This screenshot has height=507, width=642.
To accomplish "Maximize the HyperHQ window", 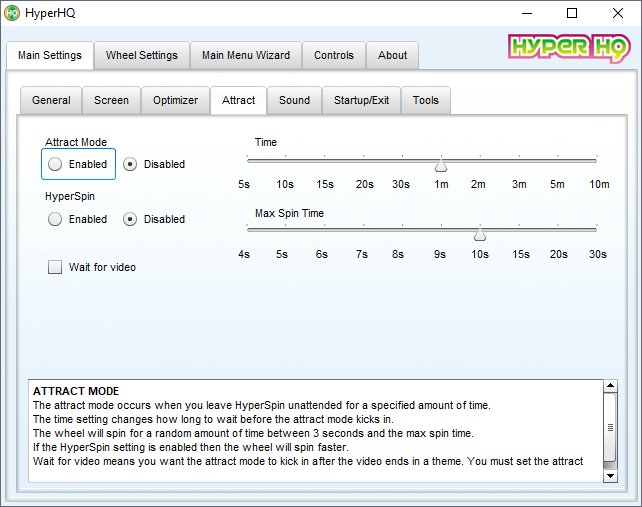I will coord(572,14).
